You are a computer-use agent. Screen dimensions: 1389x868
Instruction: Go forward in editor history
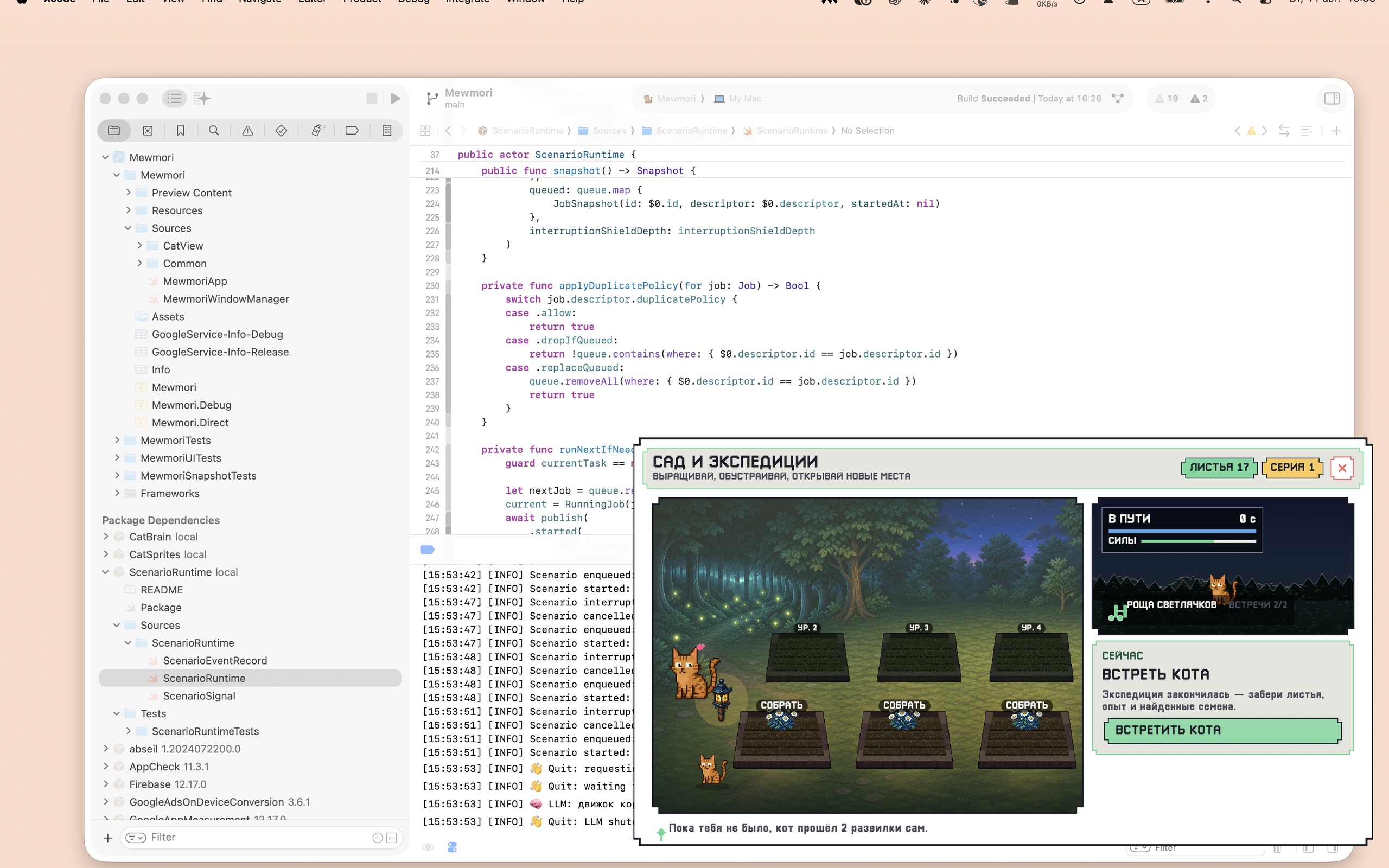[464, 131]
